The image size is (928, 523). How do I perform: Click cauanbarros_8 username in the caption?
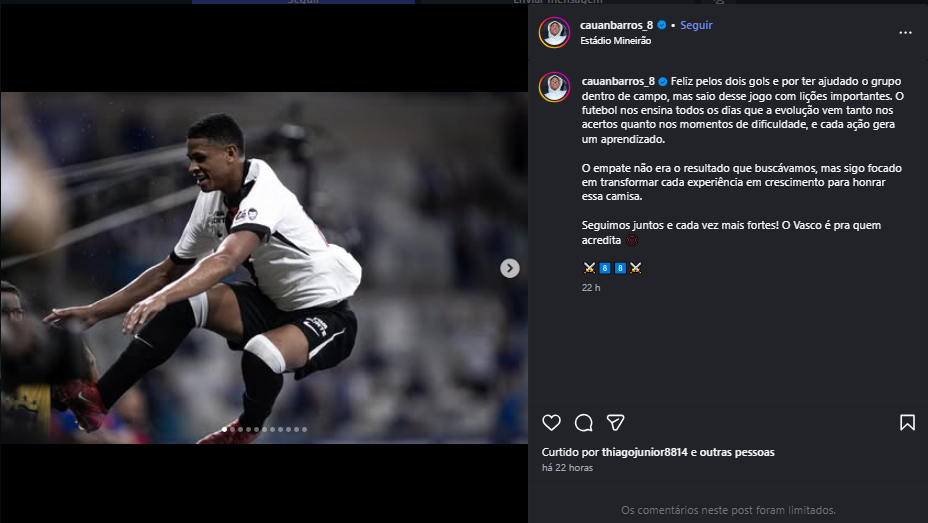click(x=617, y=80)
